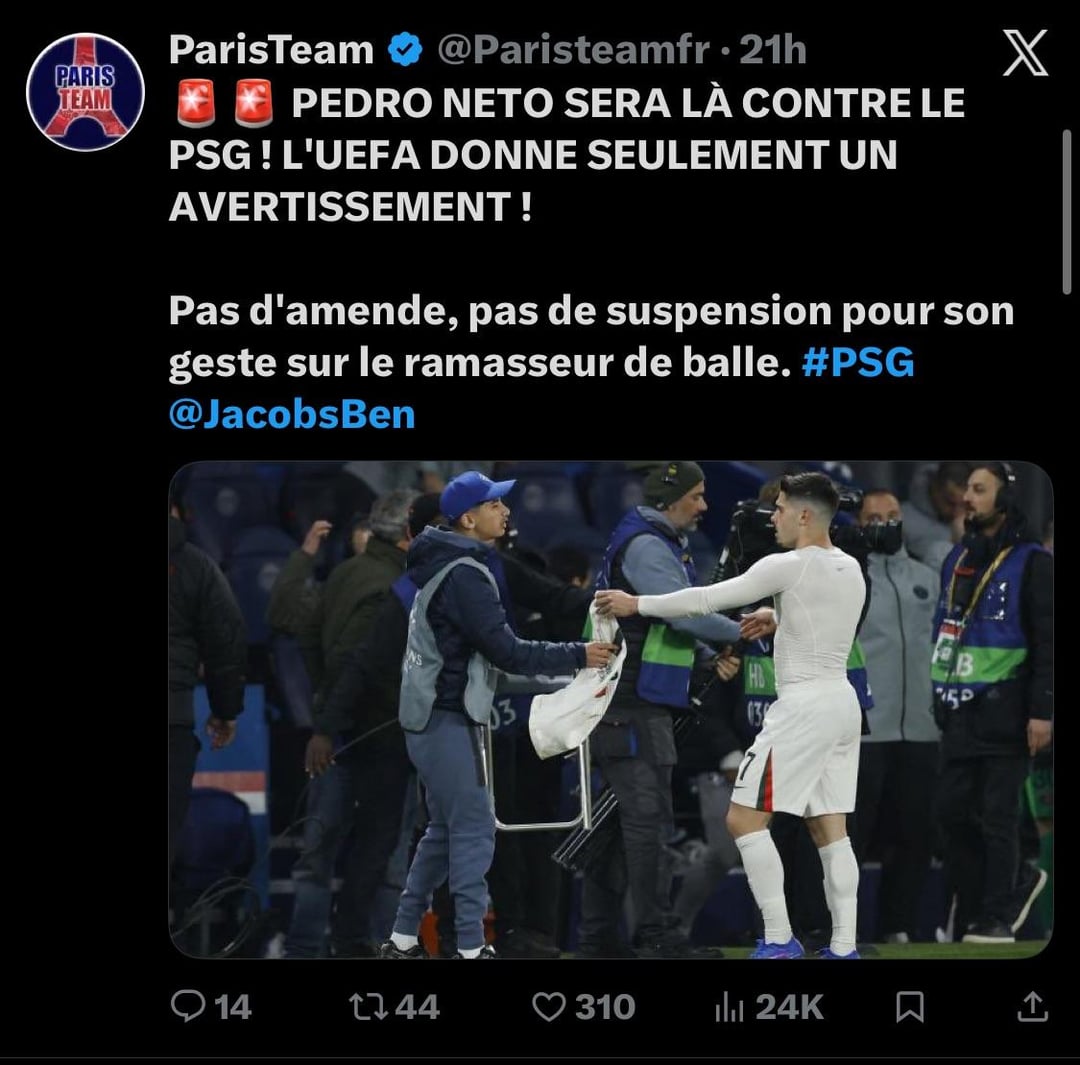1080x1065 pixels.
Task: Open the Pedro Neto ball boy photo
Action: coord(611,710)
